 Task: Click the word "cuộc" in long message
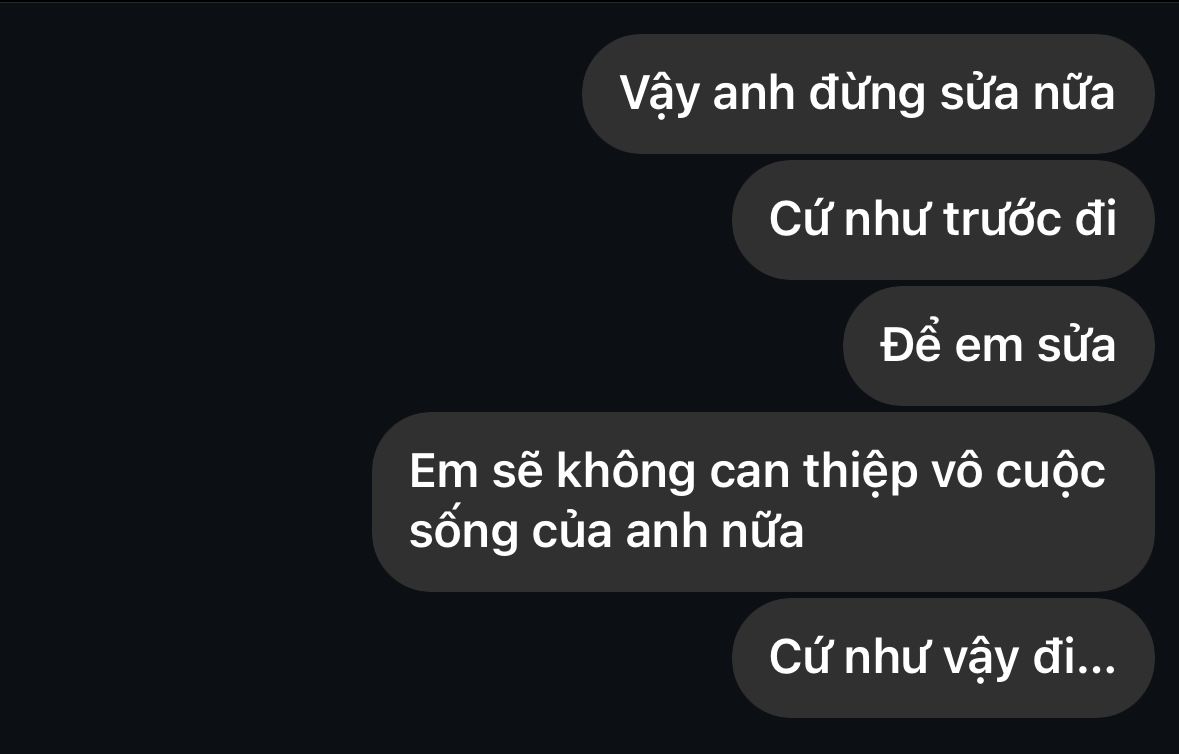[1050, 473]
